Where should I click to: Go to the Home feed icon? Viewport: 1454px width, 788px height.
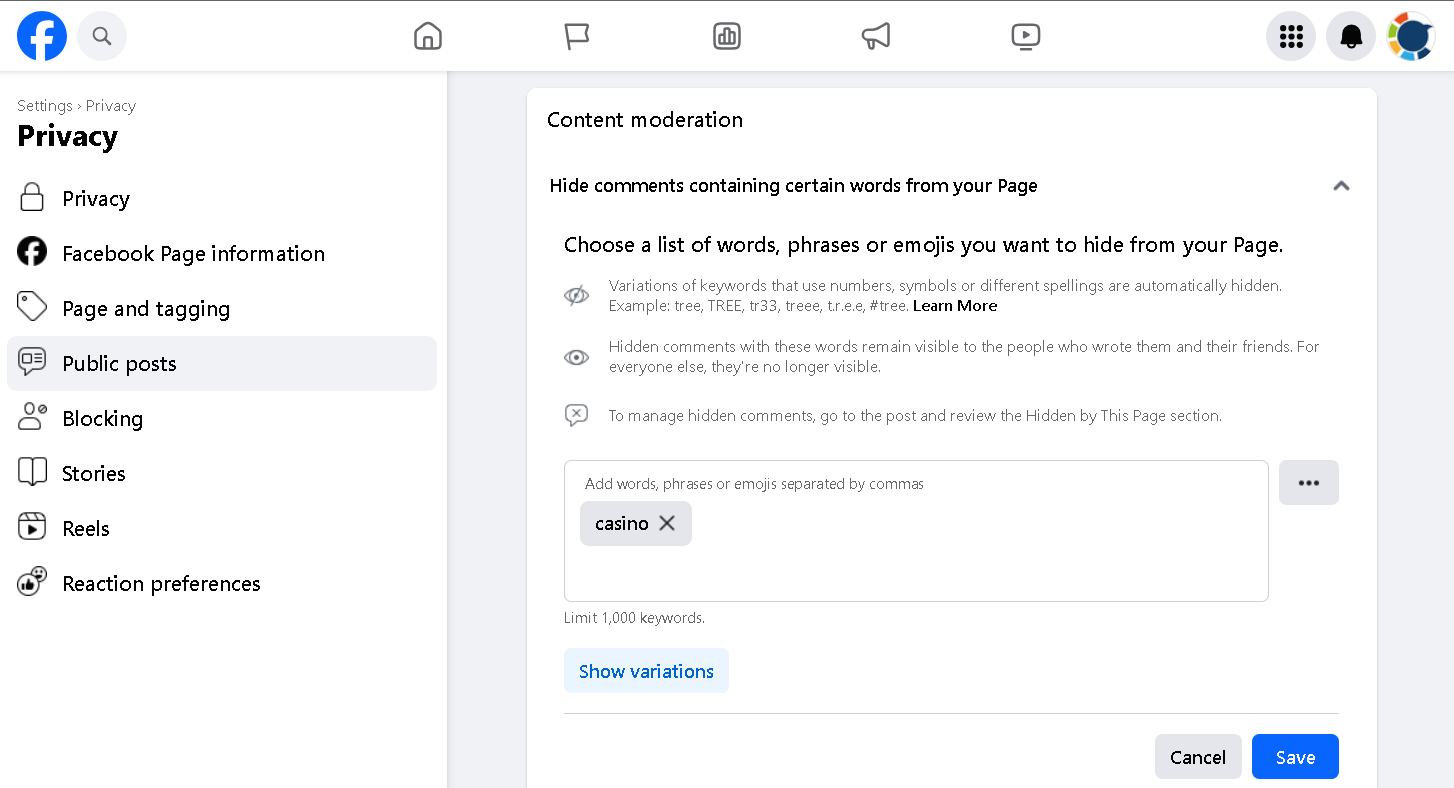427,36
